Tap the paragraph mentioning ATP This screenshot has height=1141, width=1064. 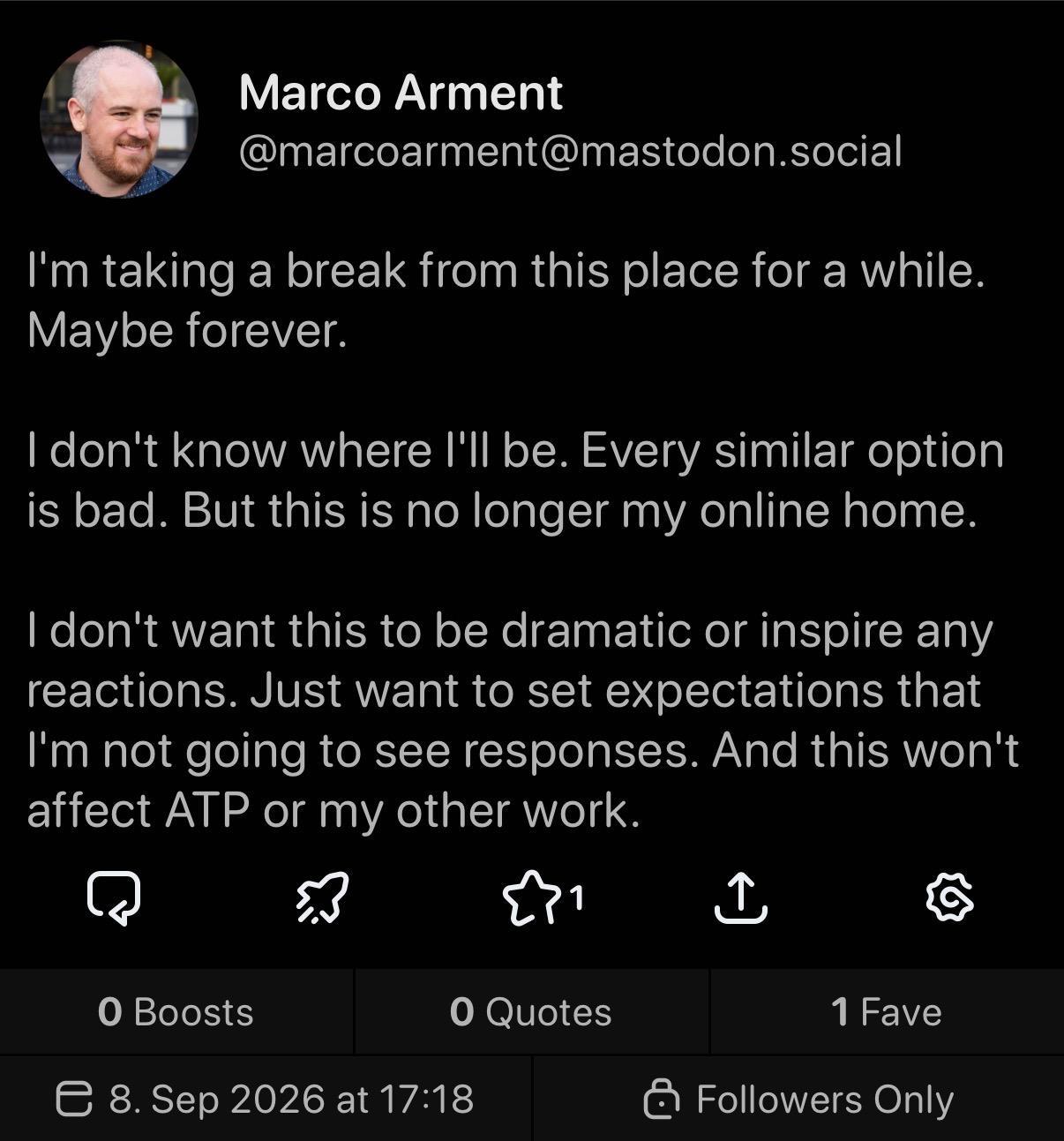coord(523,720)
